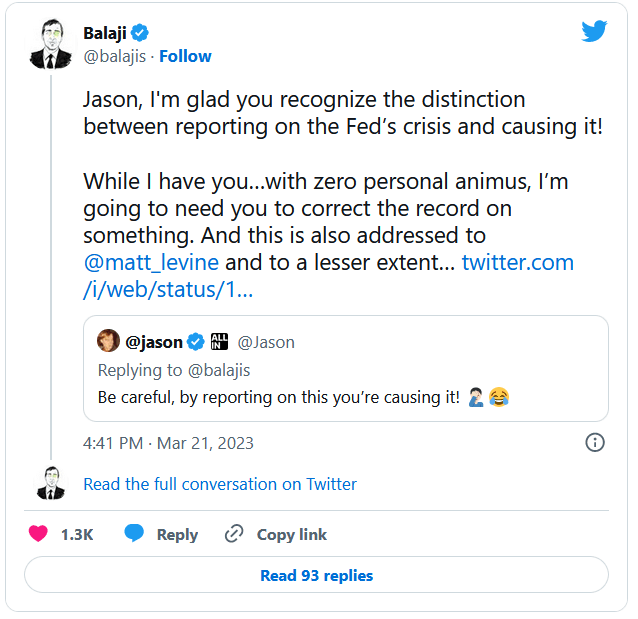The image size is (638, 619).
Task: Click the small Balaji avatar near conversation link
Action: coord(51,483)
